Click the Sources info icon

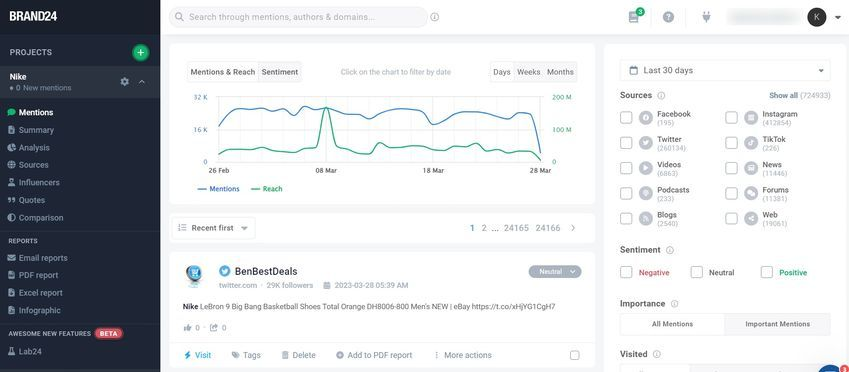coord(661,95)
